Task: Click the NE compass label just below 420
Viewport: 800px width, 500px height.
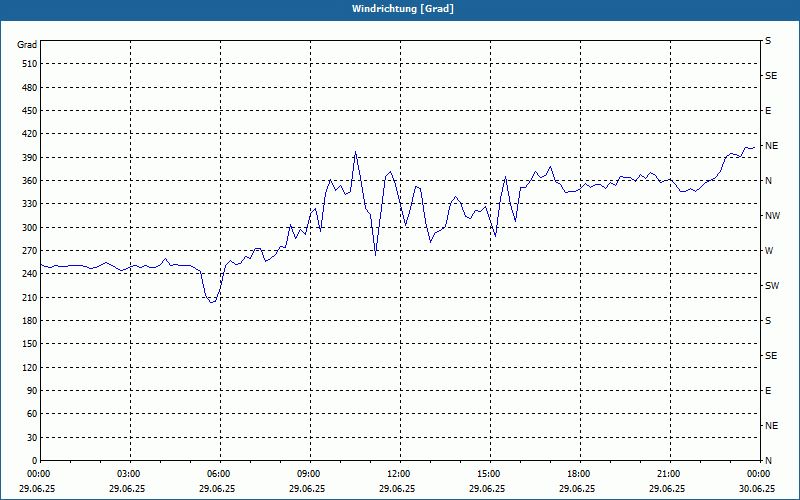Action: pyautogui.click(x=771, y=146)
